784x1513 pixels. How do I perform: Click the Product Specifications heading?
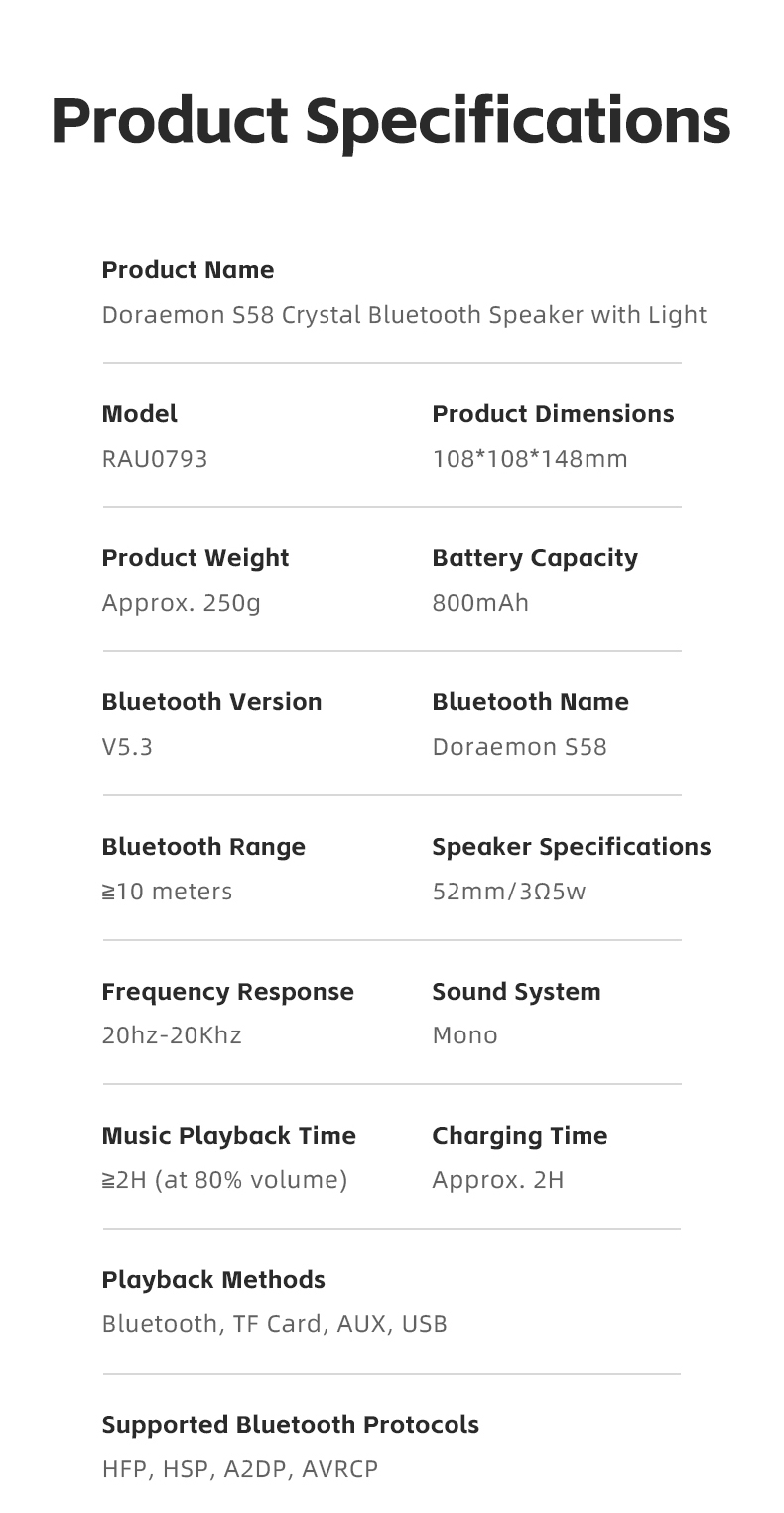click(391, 121)
